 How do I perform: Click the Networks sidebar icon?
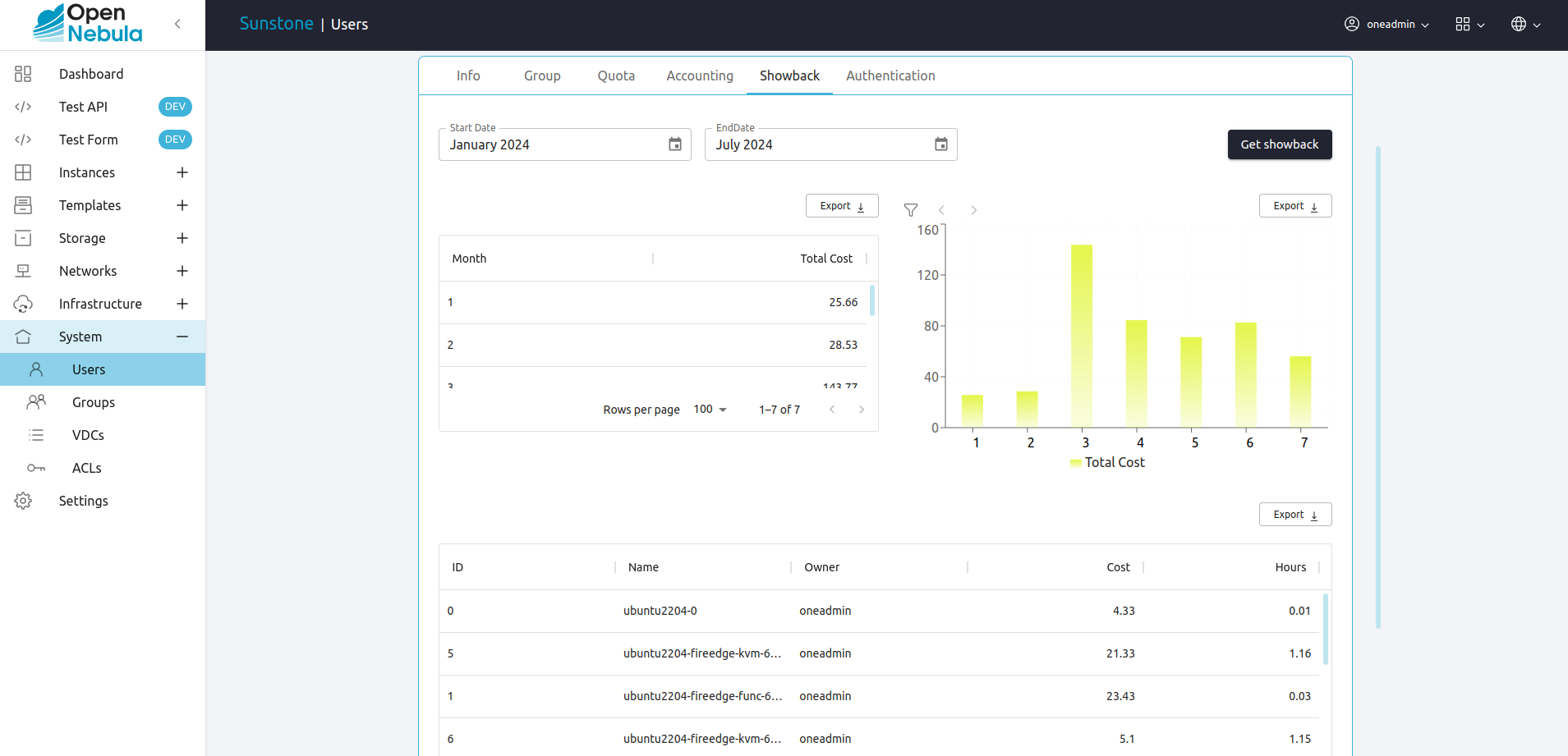point(23,271)
